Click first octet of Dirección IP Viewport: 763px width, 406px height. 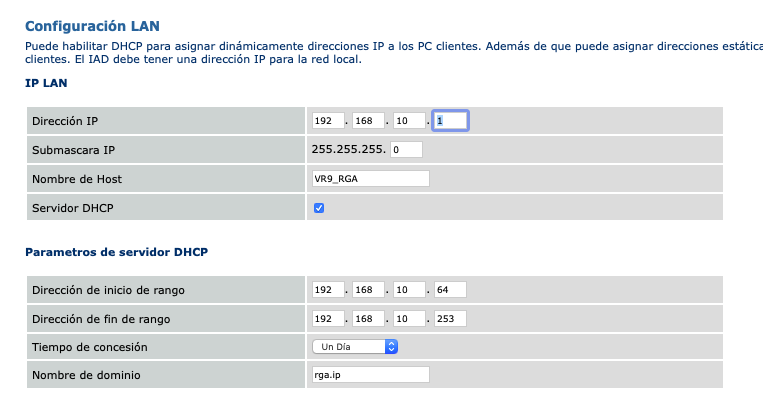click(x=327, y=121)
